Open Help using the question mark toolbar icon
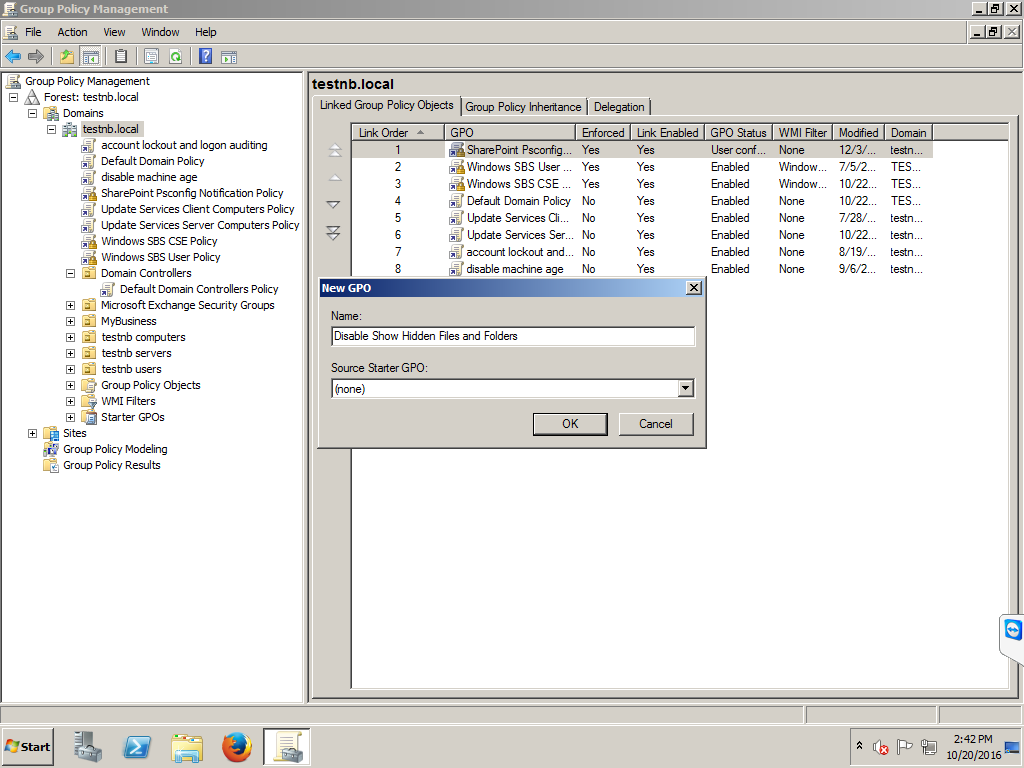The image size is (1024, 768). point(207,56)
